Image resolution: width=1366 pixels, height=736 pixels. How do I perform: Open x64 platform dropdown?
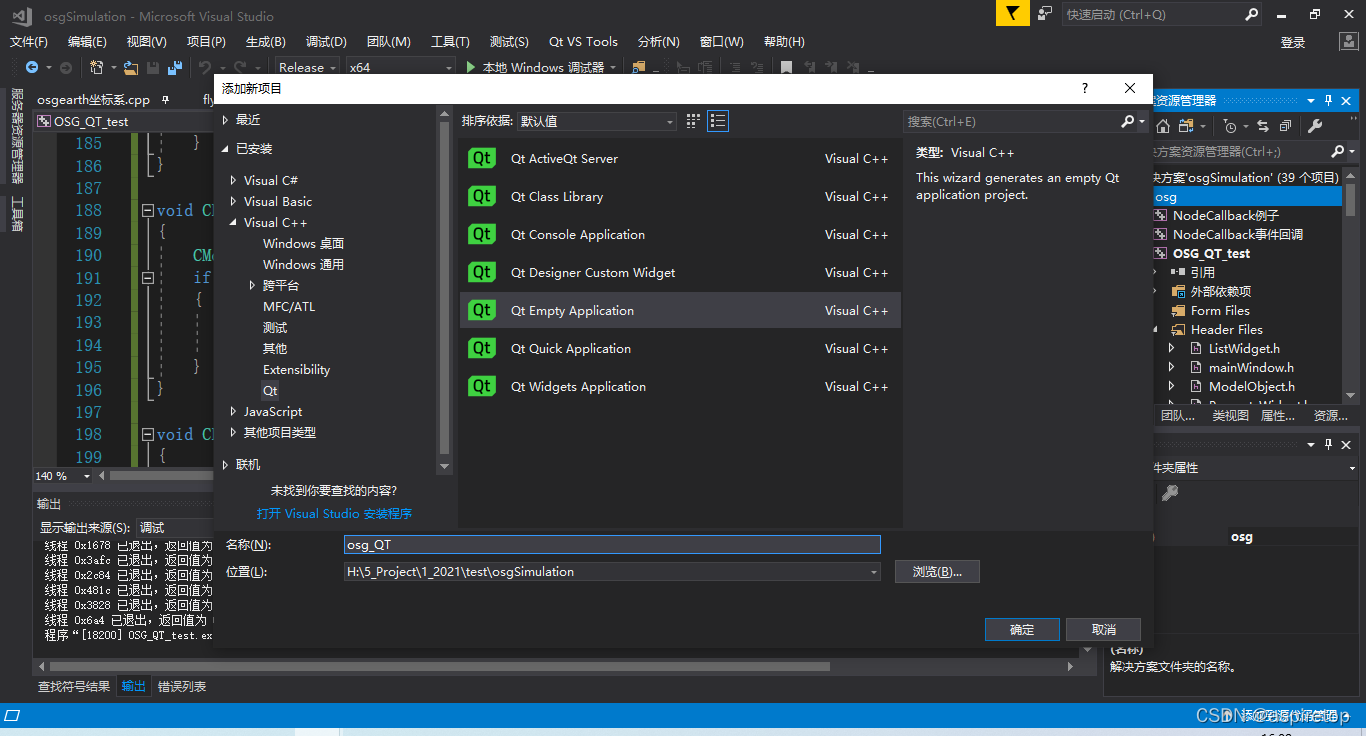pos(448,67)
